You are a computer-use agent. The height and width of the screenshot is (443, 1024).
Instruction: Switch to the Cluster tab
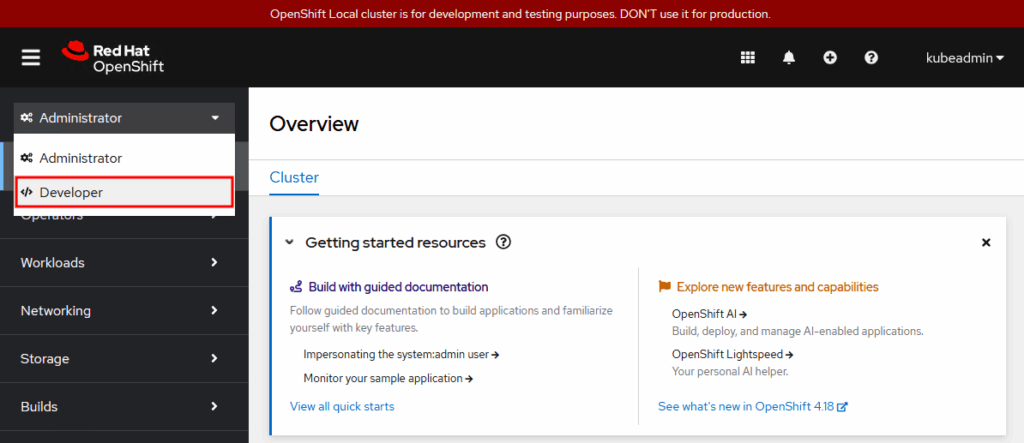coord(294,178)
